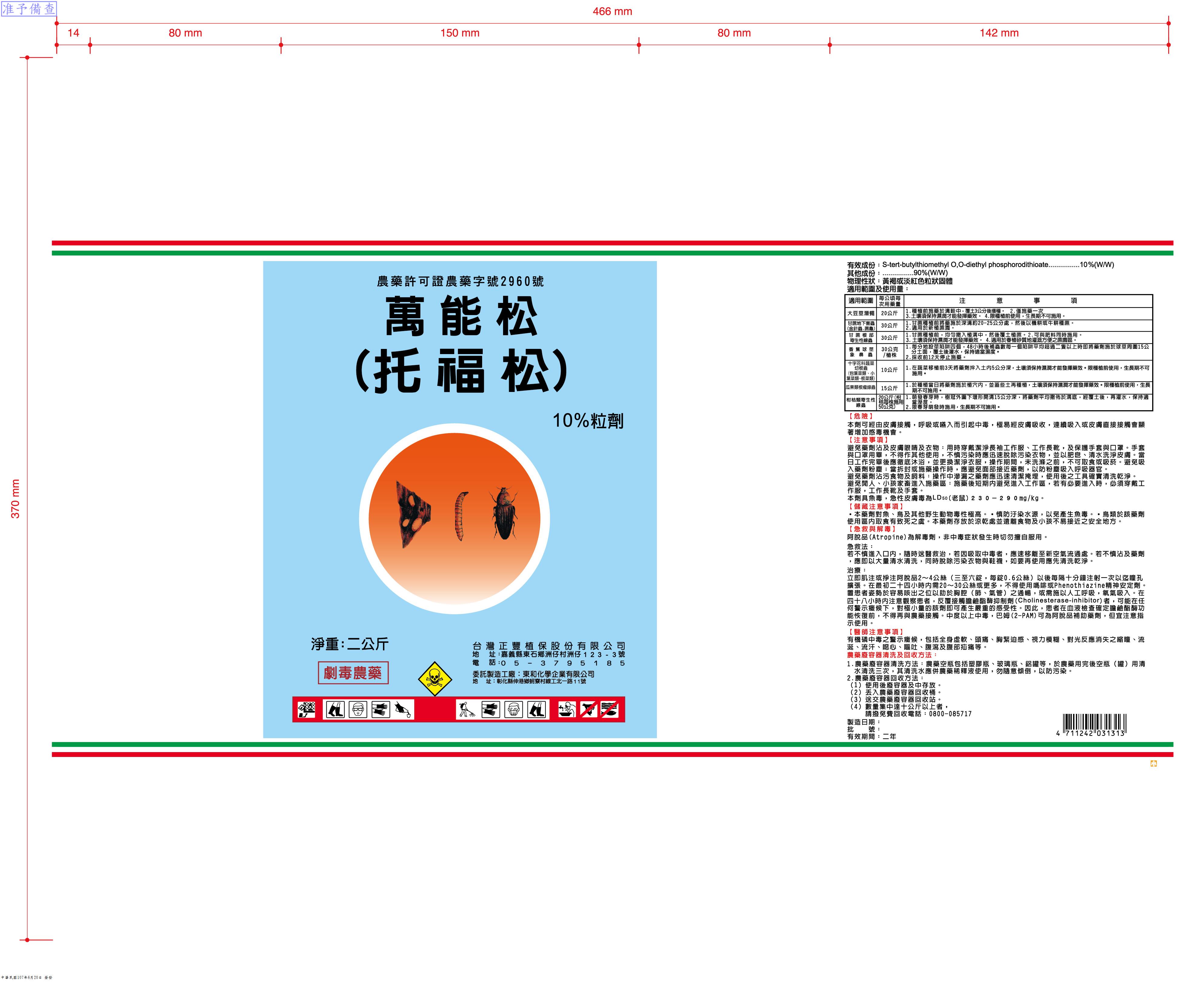Click the red 劇毒農藥 warning box
The width and height of the screenshot is (1204, 982).
[x=353, y=672]
